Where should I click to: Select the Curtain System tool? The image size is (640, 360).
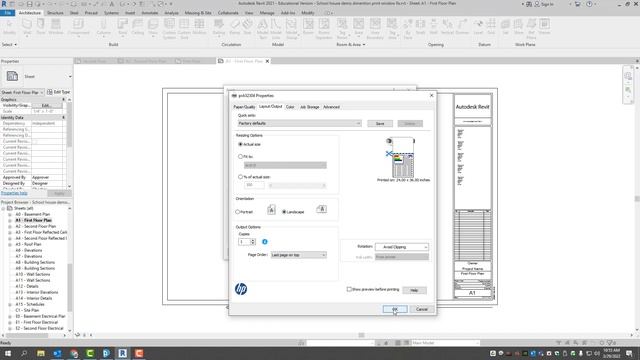(169, 28)
